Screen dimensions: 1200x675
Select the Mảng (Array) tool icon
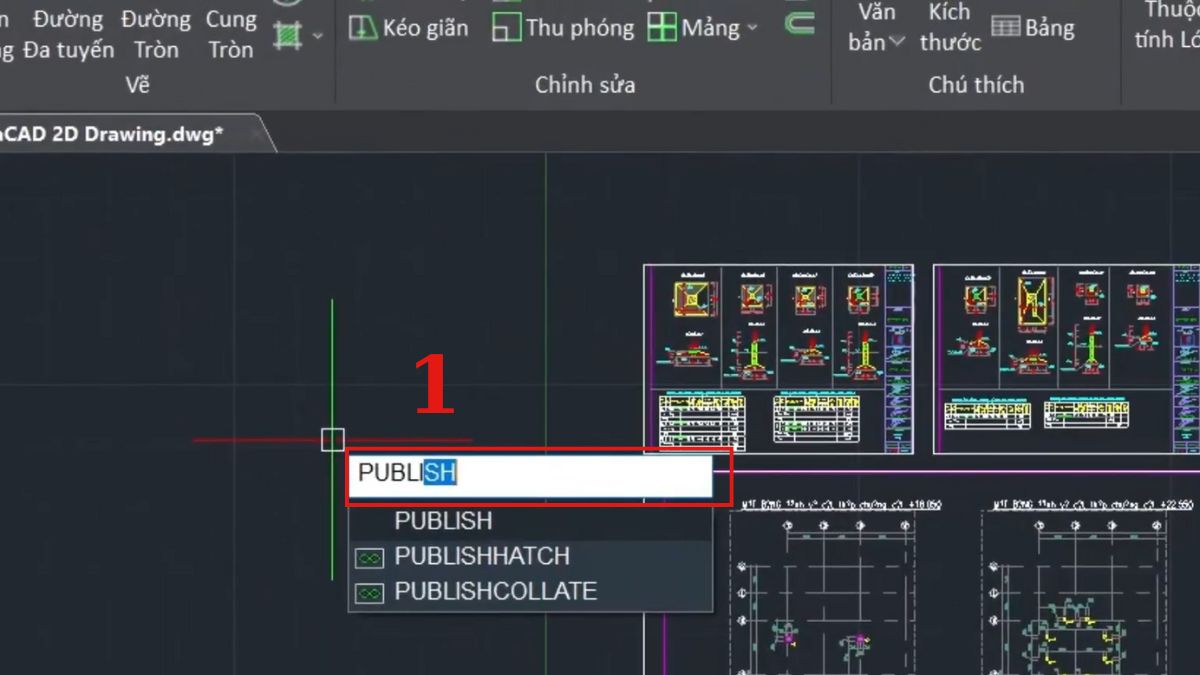[x=662, y=27]
